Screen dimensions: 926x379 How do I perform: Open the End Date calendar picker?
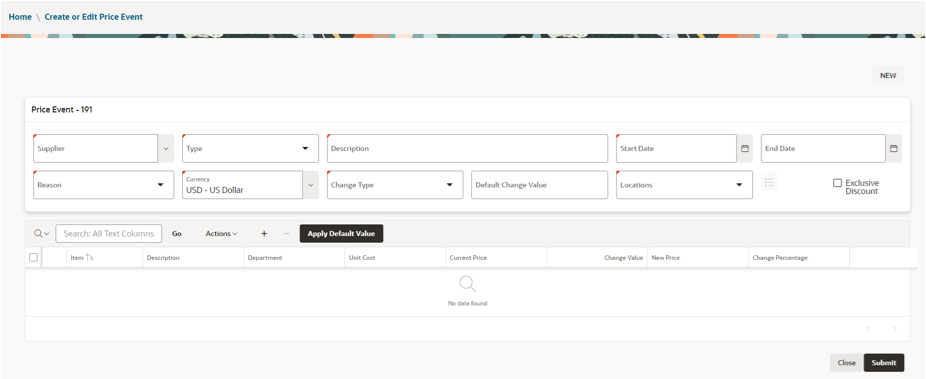pos(894,149)
